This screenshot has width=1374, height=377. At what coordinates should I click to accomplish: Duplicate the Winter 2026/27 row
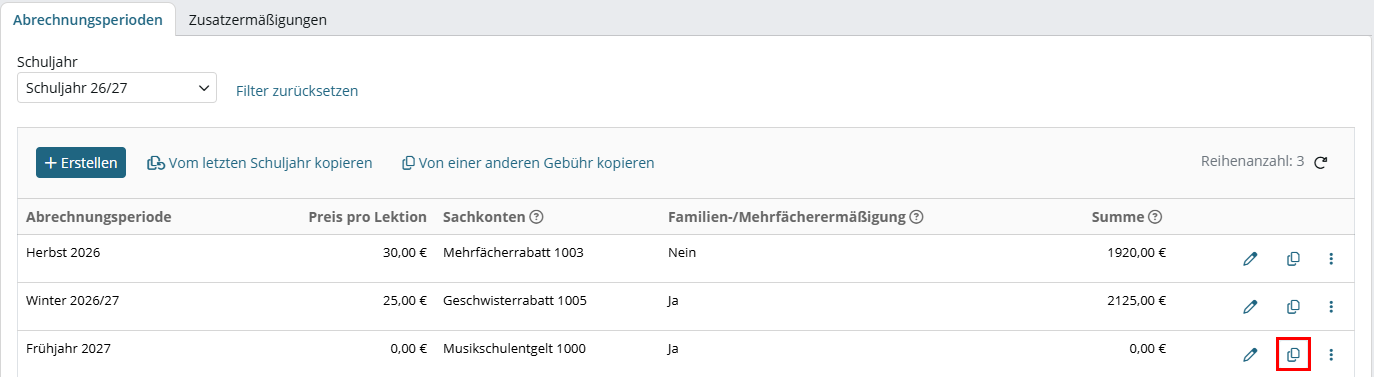tap(1293, 307)
